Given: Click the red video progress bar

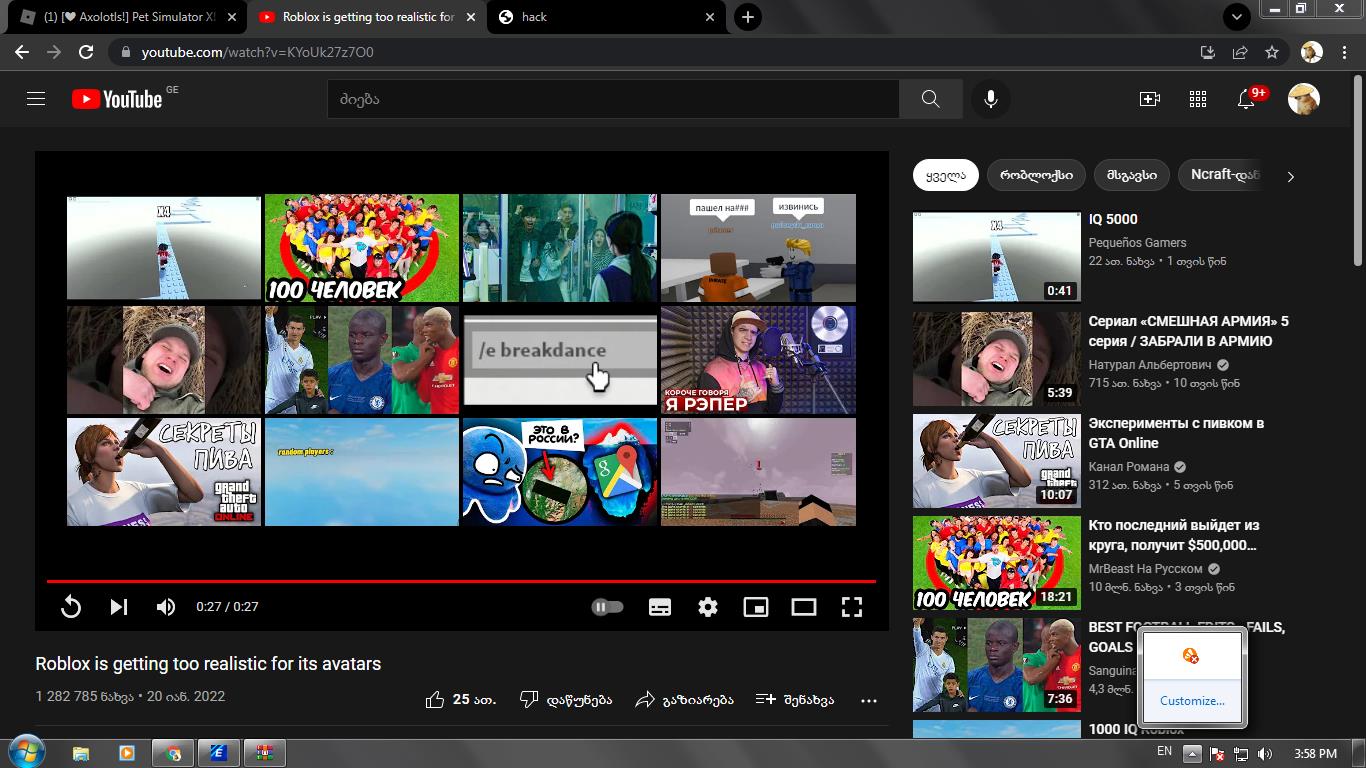Looking at the screenshot, I should pos(460,581).
